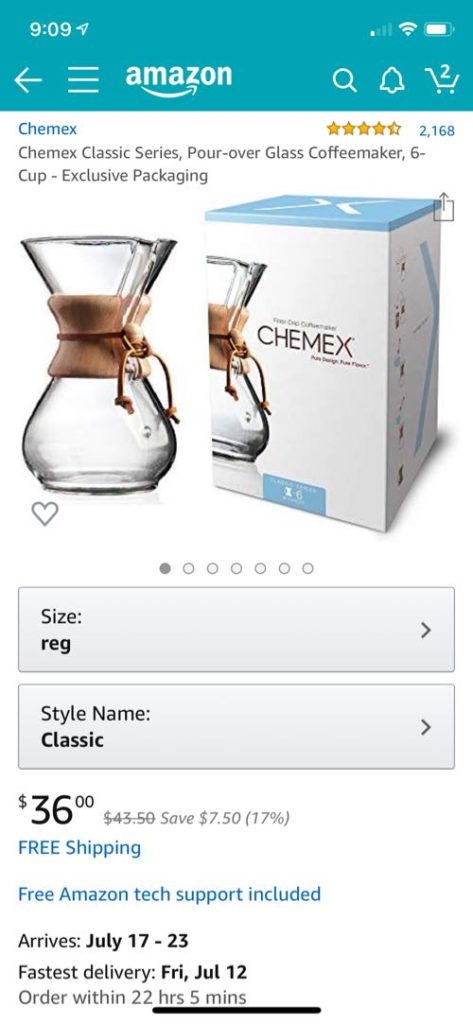Open Free Amazon tech support included link

pyautogui.click(x=169, y=894)
